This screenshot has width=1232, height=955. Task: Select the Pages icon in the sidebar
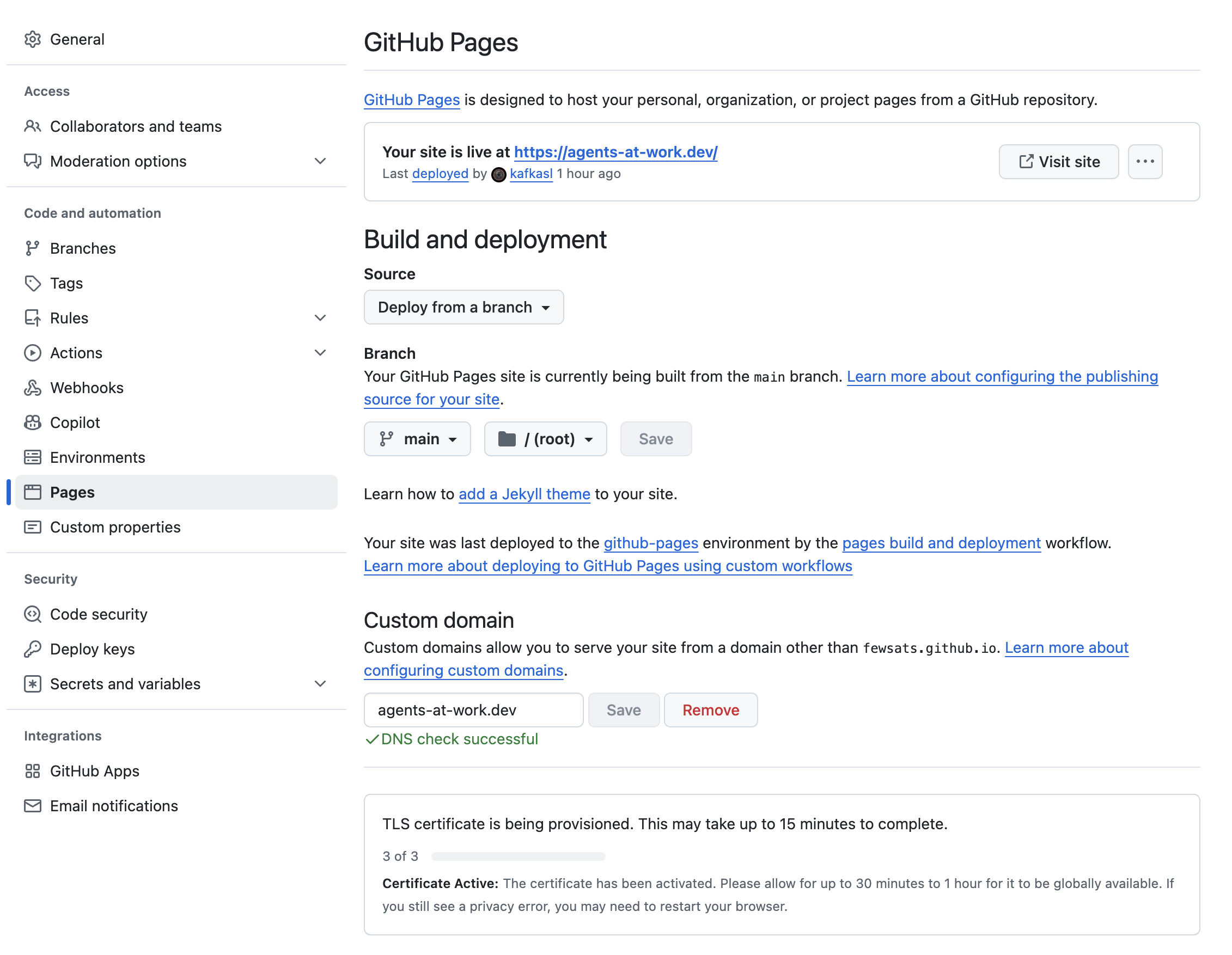pyautogui.click(x=33, y=492)
